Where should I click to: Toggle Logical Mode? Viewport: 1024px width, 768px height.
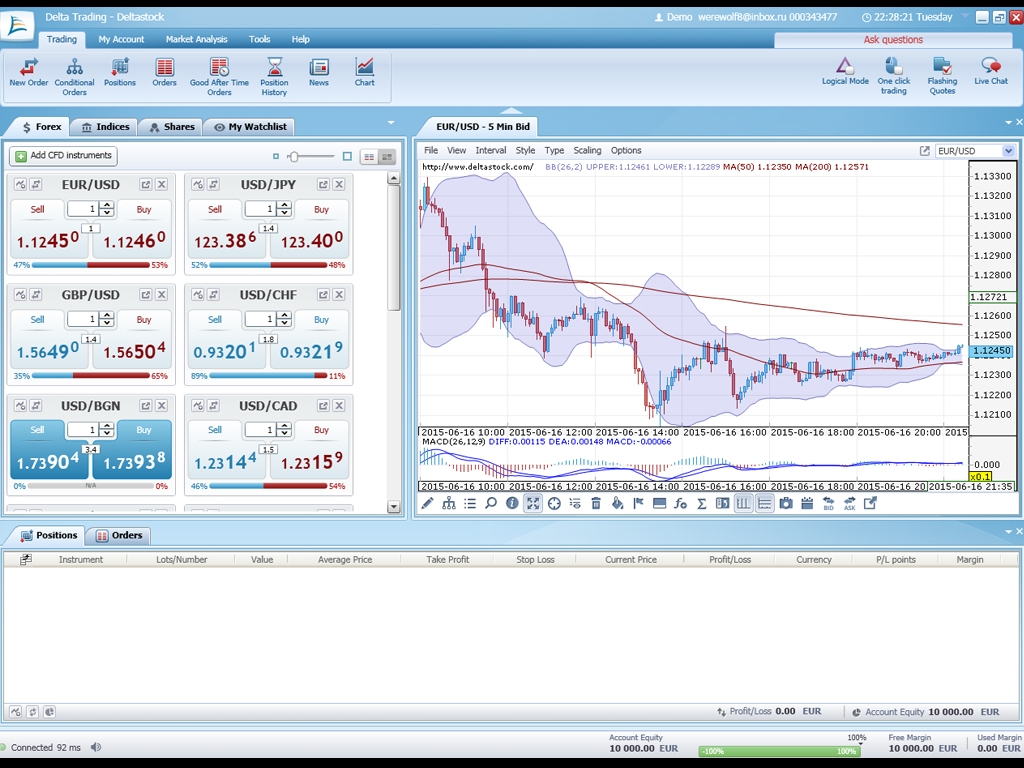[845, 70]
